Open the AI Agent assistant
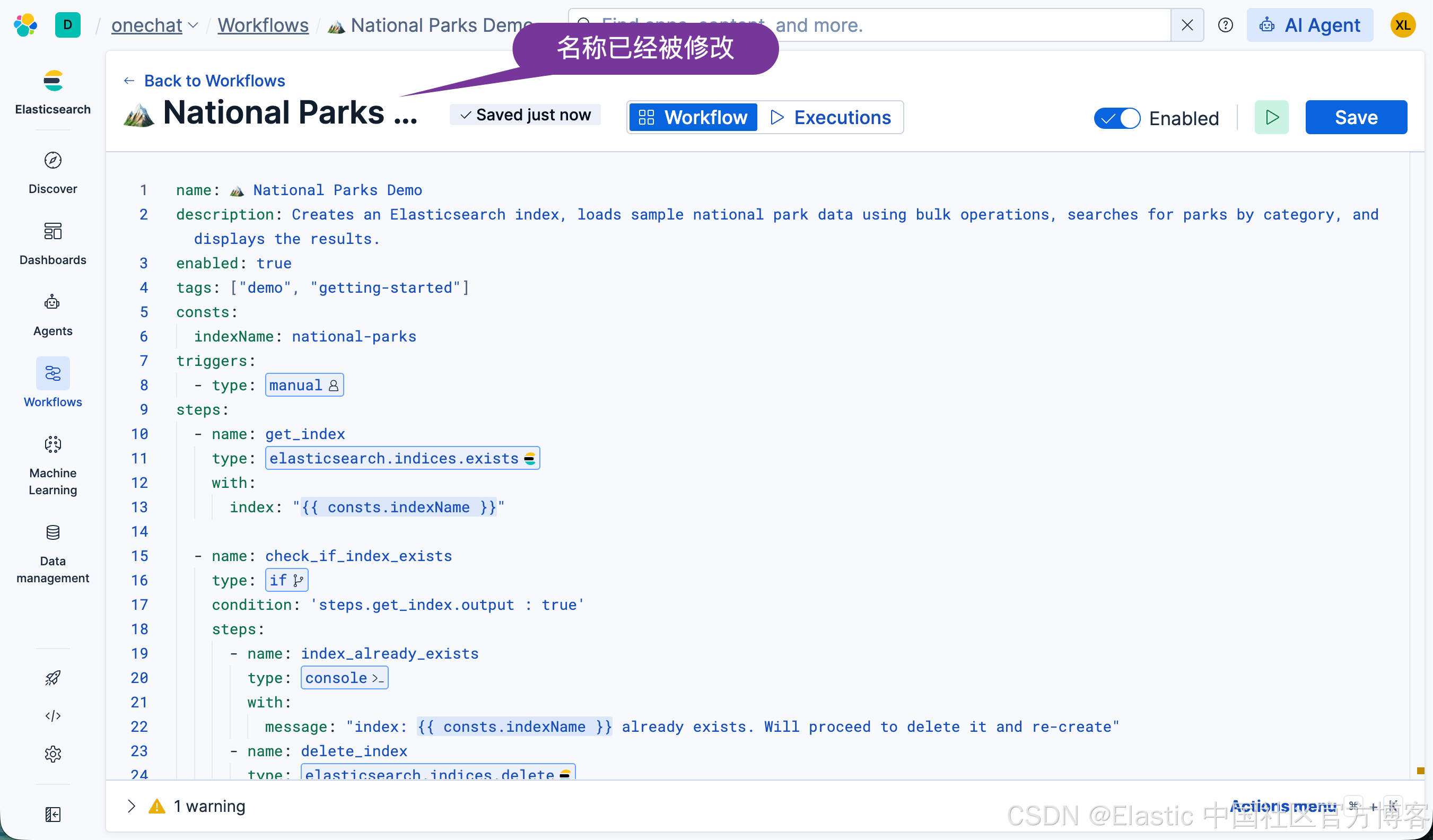The height and width of the screenshot is (840, 1433). 1309,25
